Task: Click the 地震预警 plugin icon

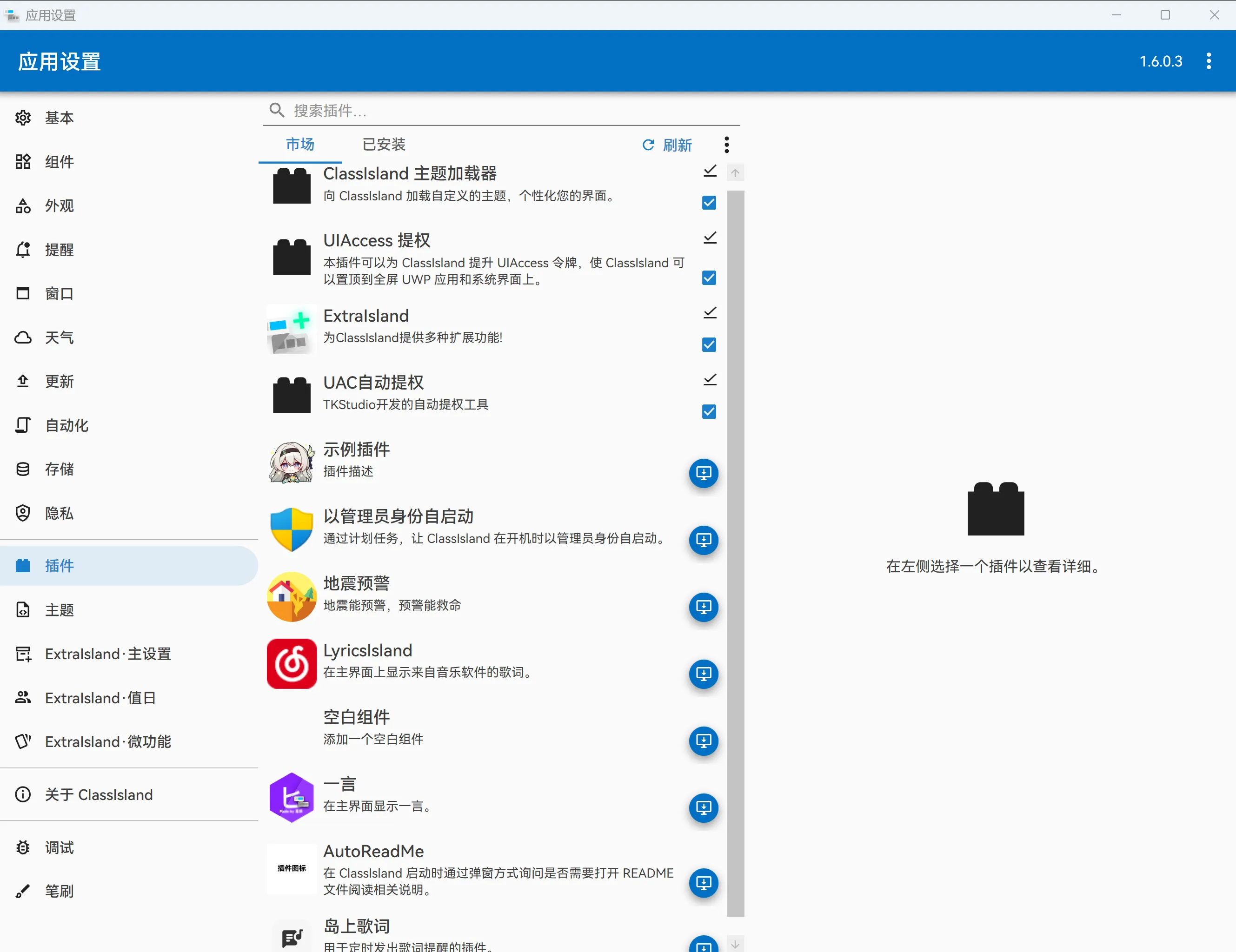Action: [x=292, y=597]
